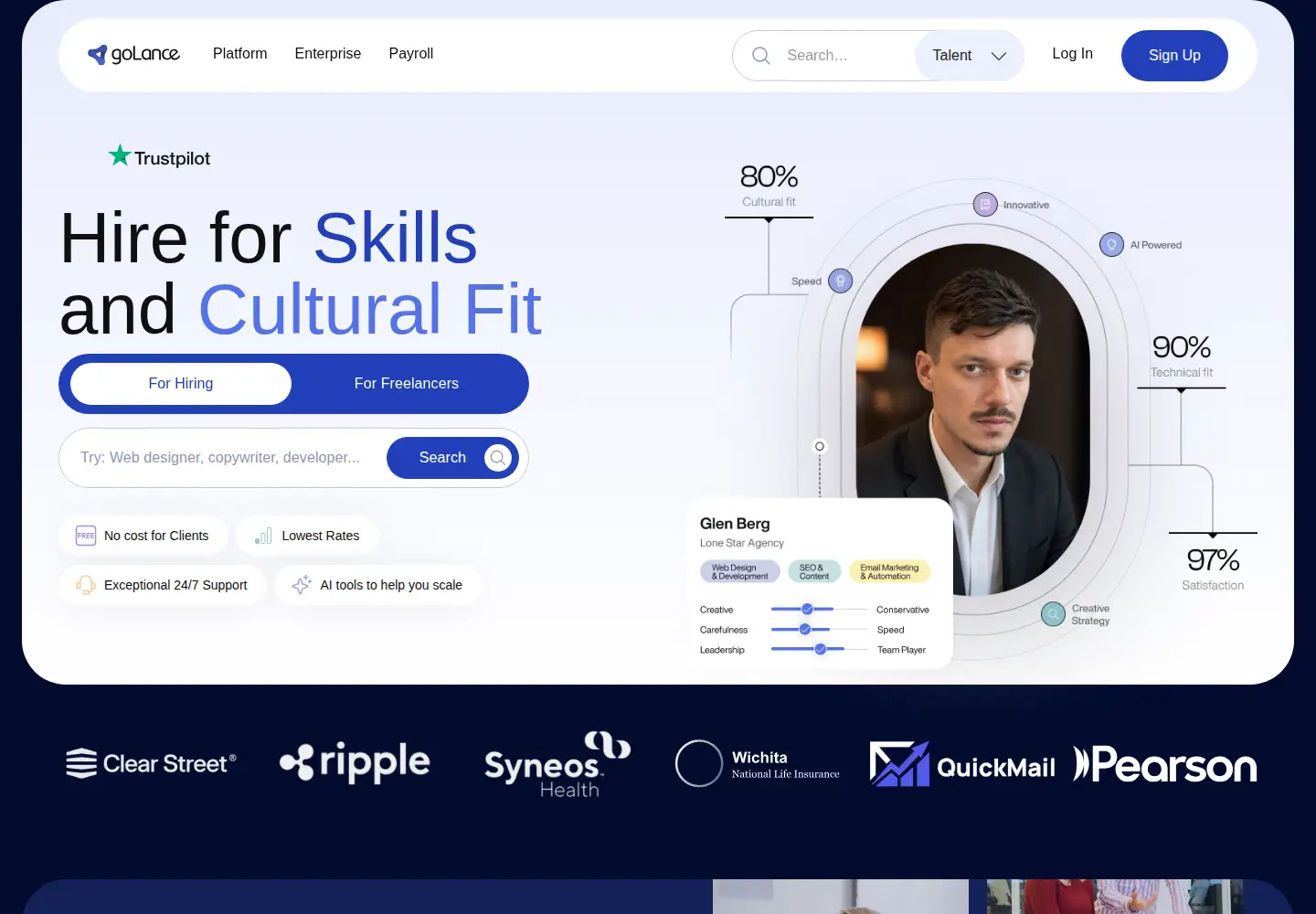Click the Speed circle icon
The image size is (1316, 914).
tap(840, 281)
